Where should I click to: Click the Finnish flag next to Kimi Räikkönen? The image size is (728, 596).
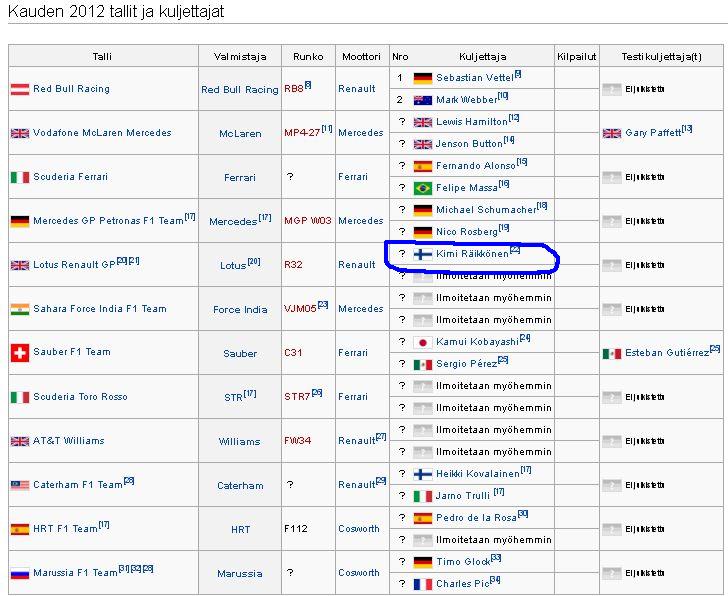[x=422, y=254]
